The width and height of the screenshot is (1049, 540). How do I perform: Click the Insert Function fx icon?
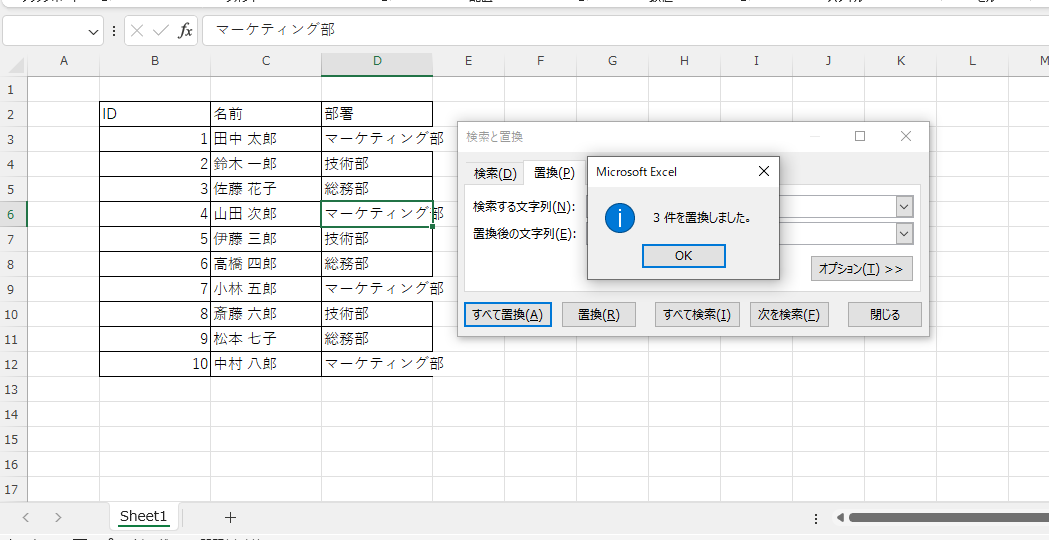[x=185, y=31]
